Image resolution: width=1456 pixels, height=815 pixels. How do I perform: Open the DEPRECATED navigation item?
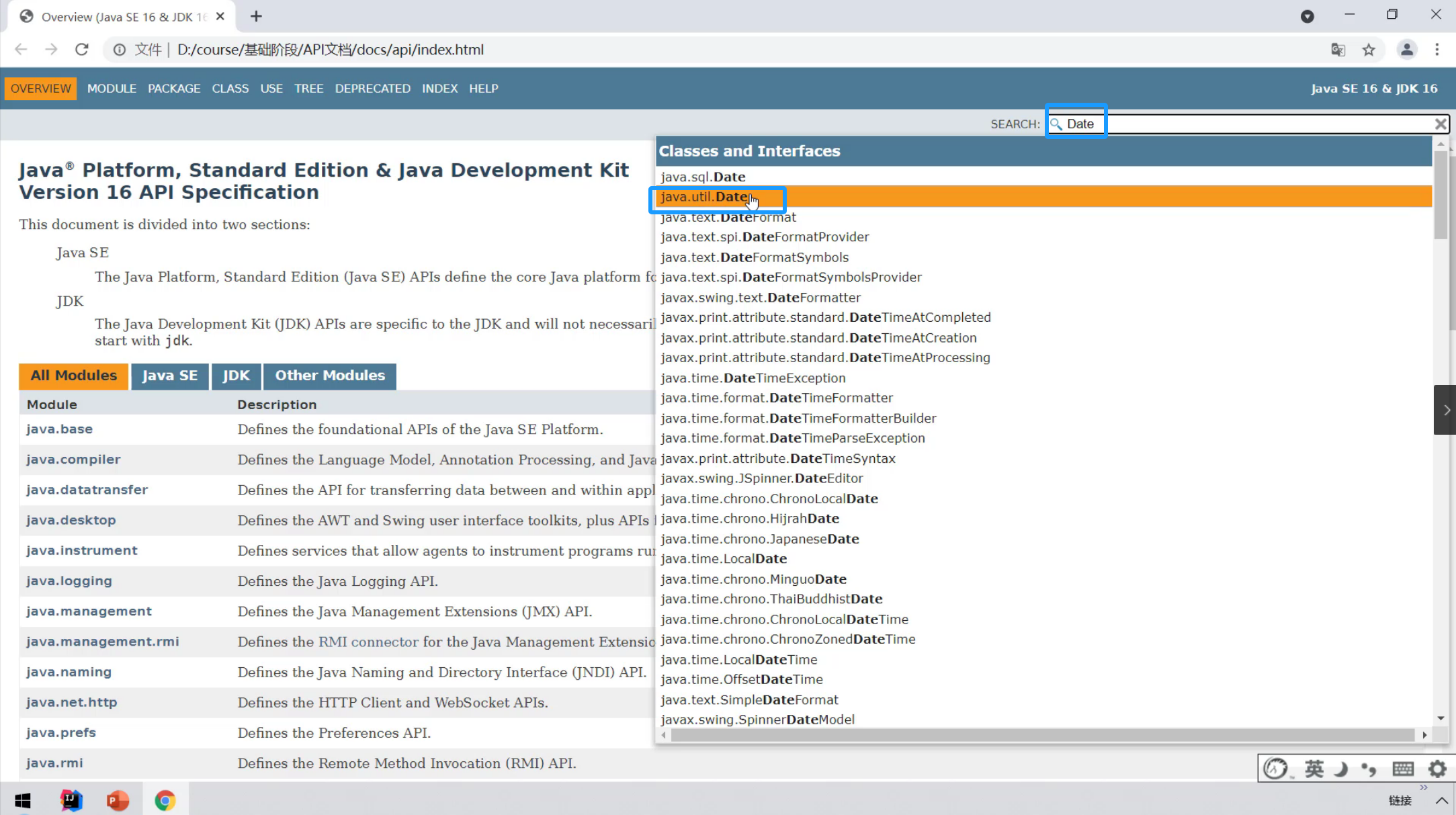[372, 89]
